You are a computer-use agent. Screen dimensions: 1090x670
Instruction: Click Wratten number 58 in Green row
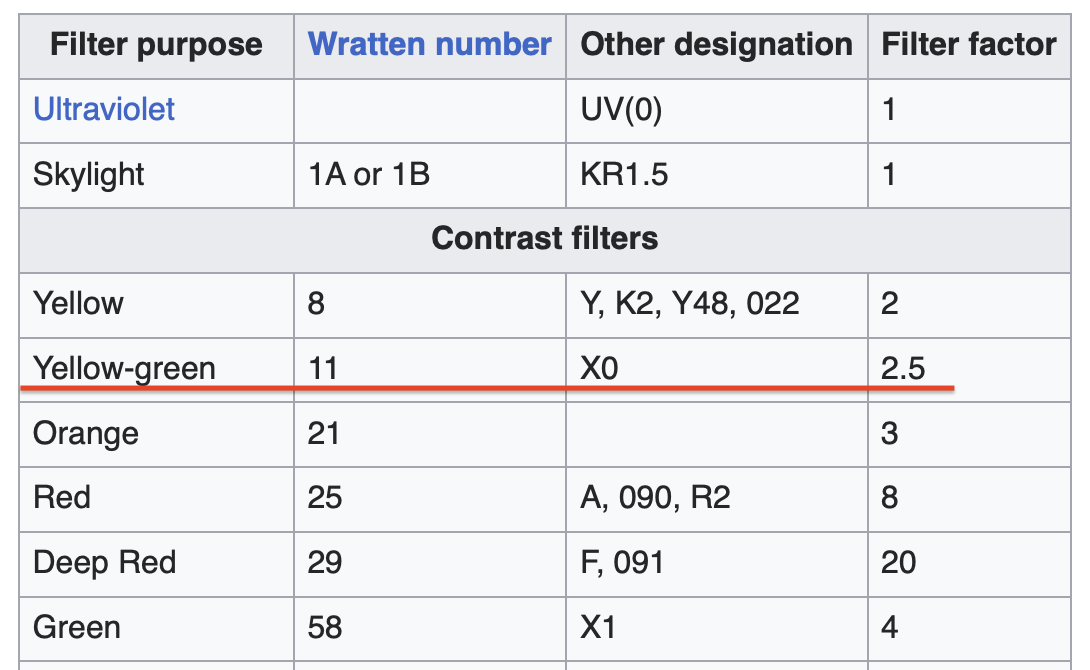[325, 628]
